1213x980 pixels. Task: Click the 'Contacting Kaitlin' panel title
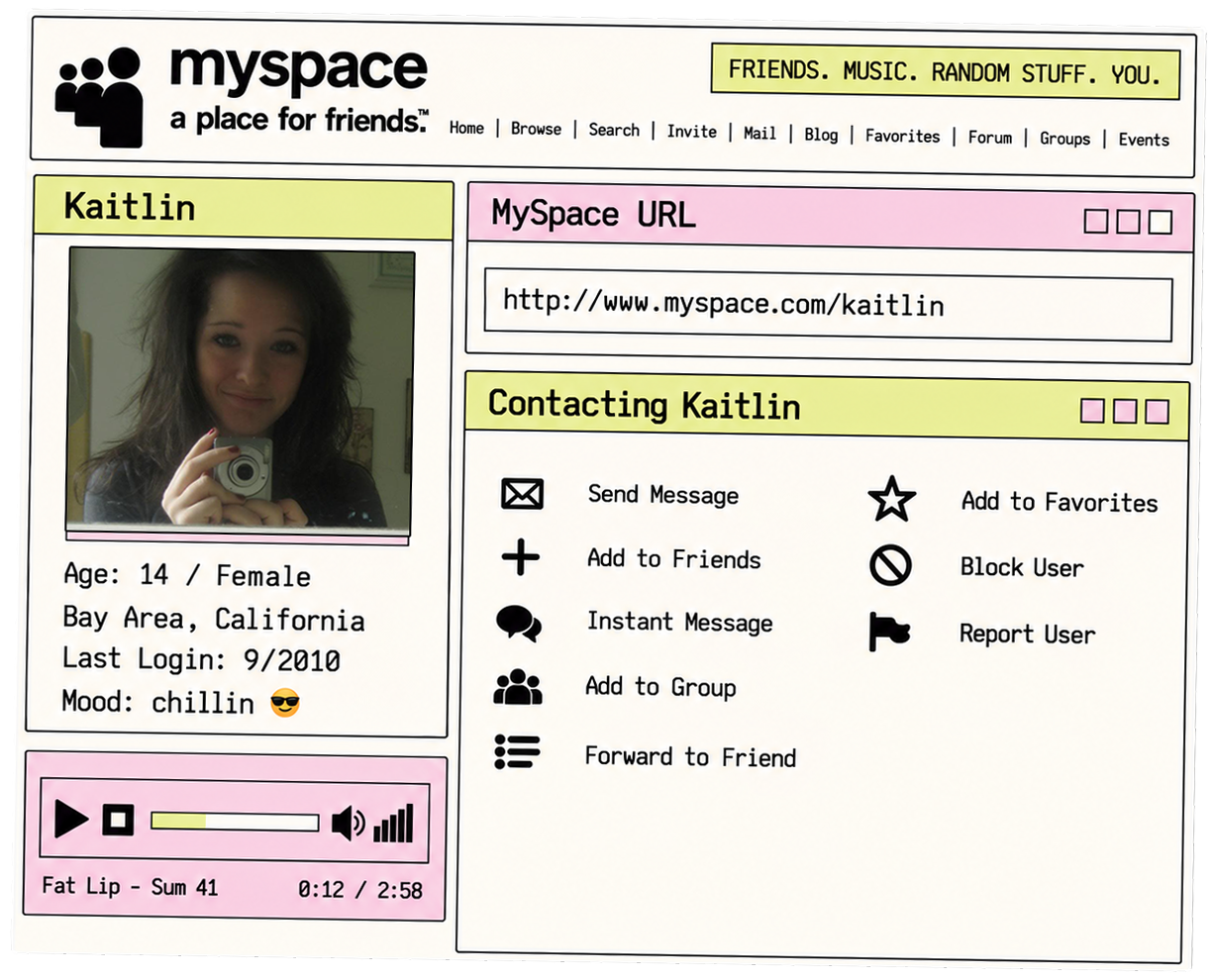(x=644, y=405)
